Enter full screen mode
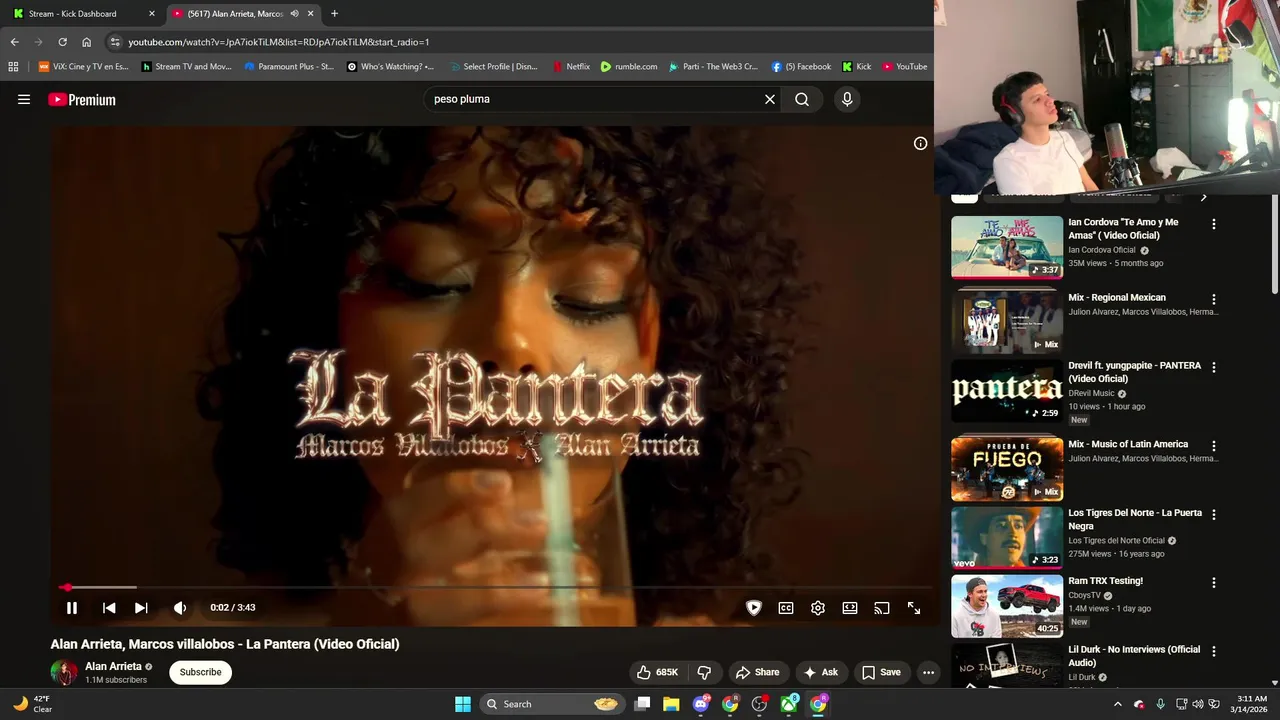This screenshot has height=720, width=1280. coord(914,608)
